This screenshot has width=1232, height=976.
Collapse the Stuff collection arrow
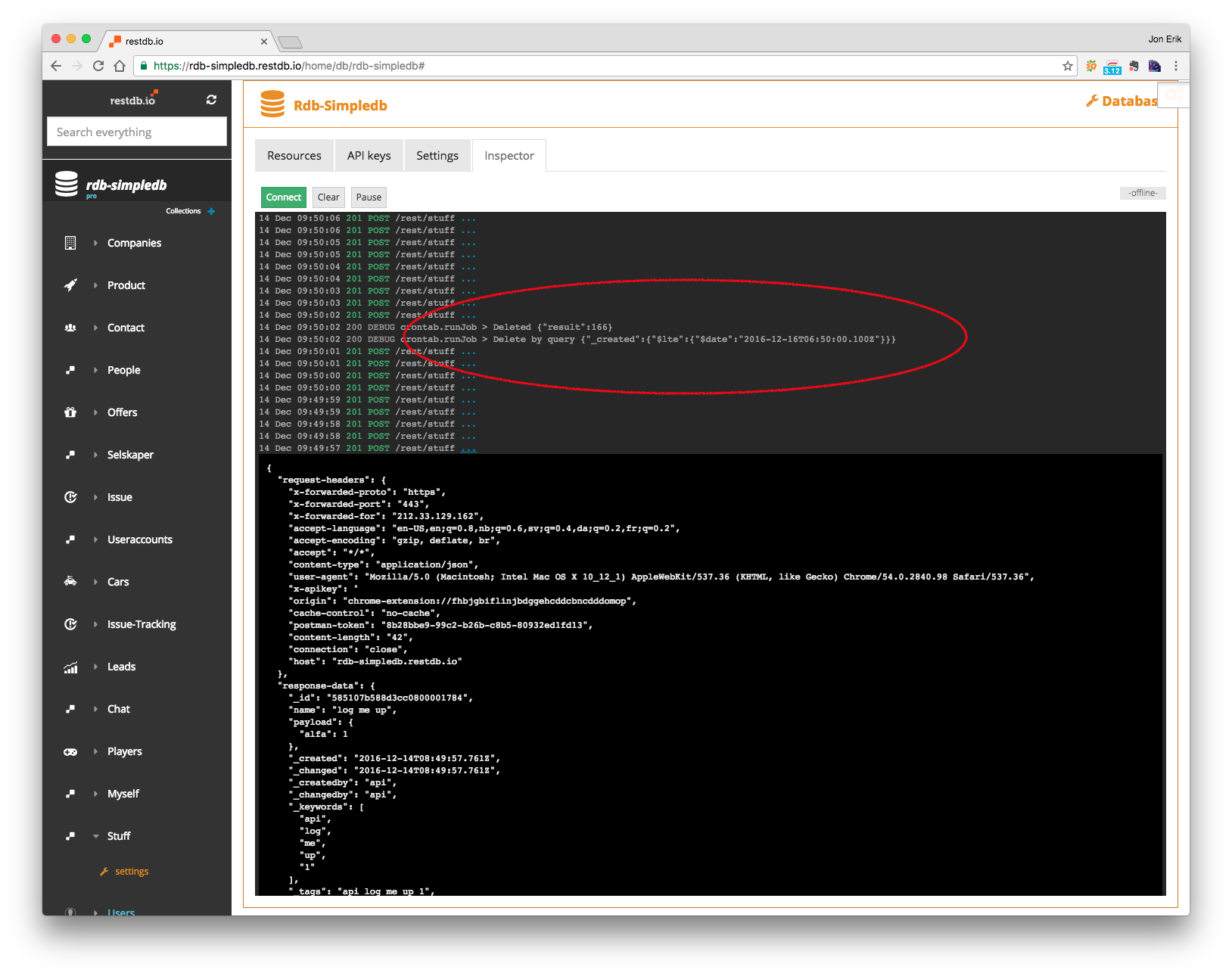tap(95, 836)
